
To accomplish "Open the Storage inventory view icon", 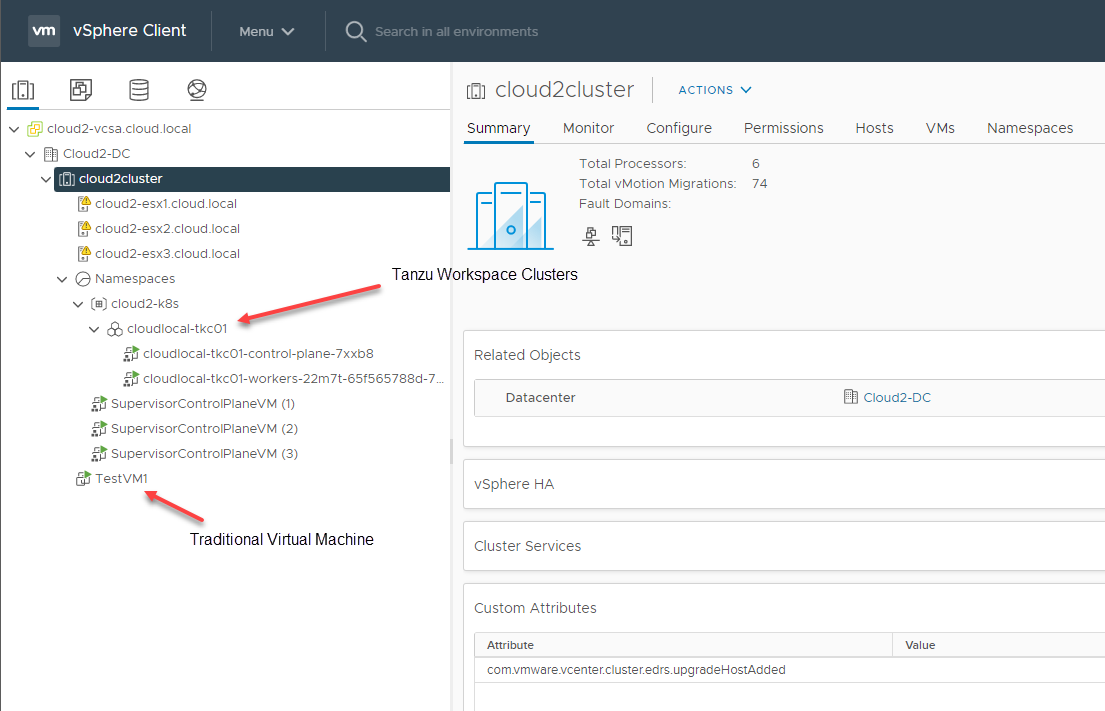I will (x=139, y=89).
